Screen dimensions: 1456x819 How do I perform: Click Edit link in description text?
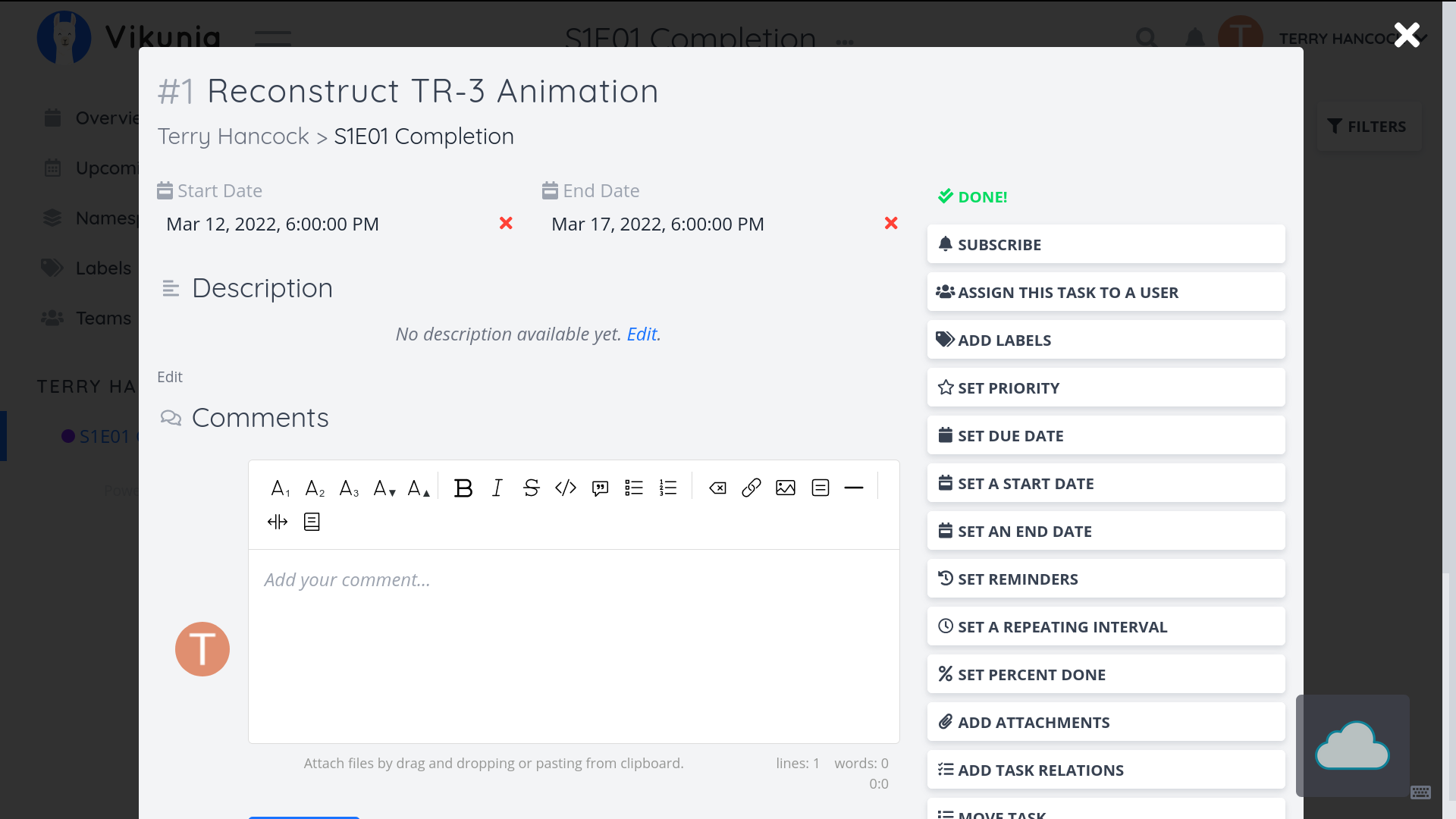(x=642, y=334)
